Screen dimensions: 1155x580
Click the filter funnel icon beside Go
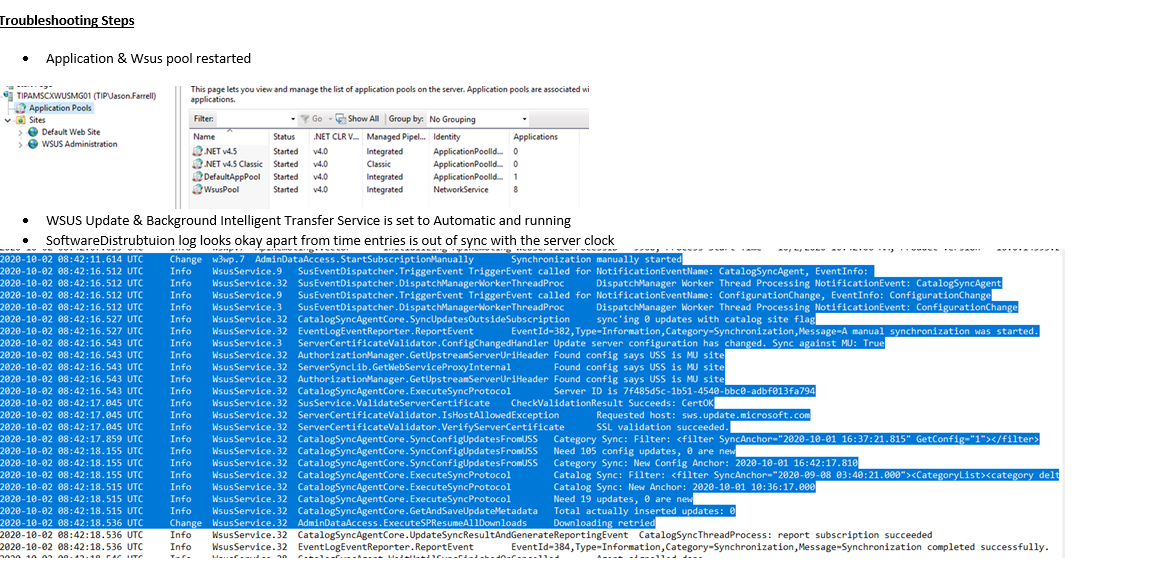click(305, 118)
